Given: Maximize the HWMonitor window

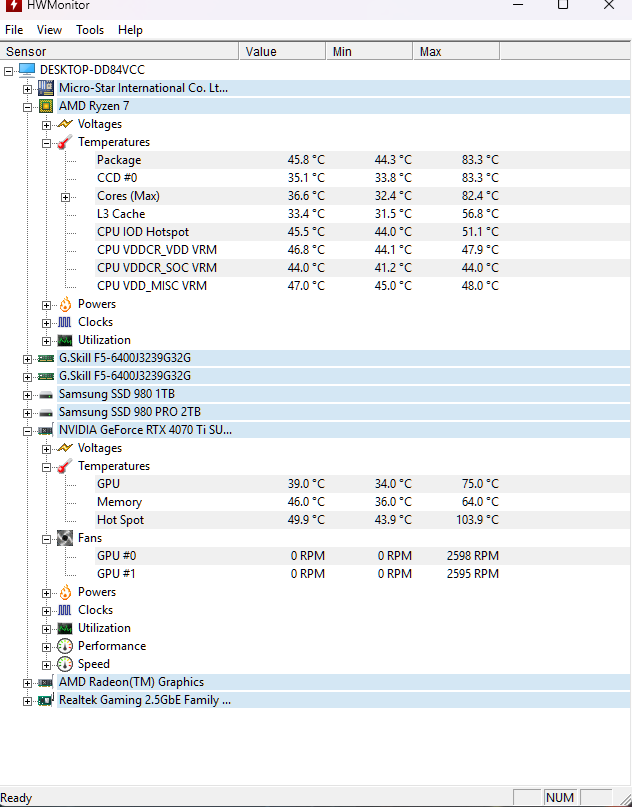Looking at the screenshot, I should click(563, 5).
